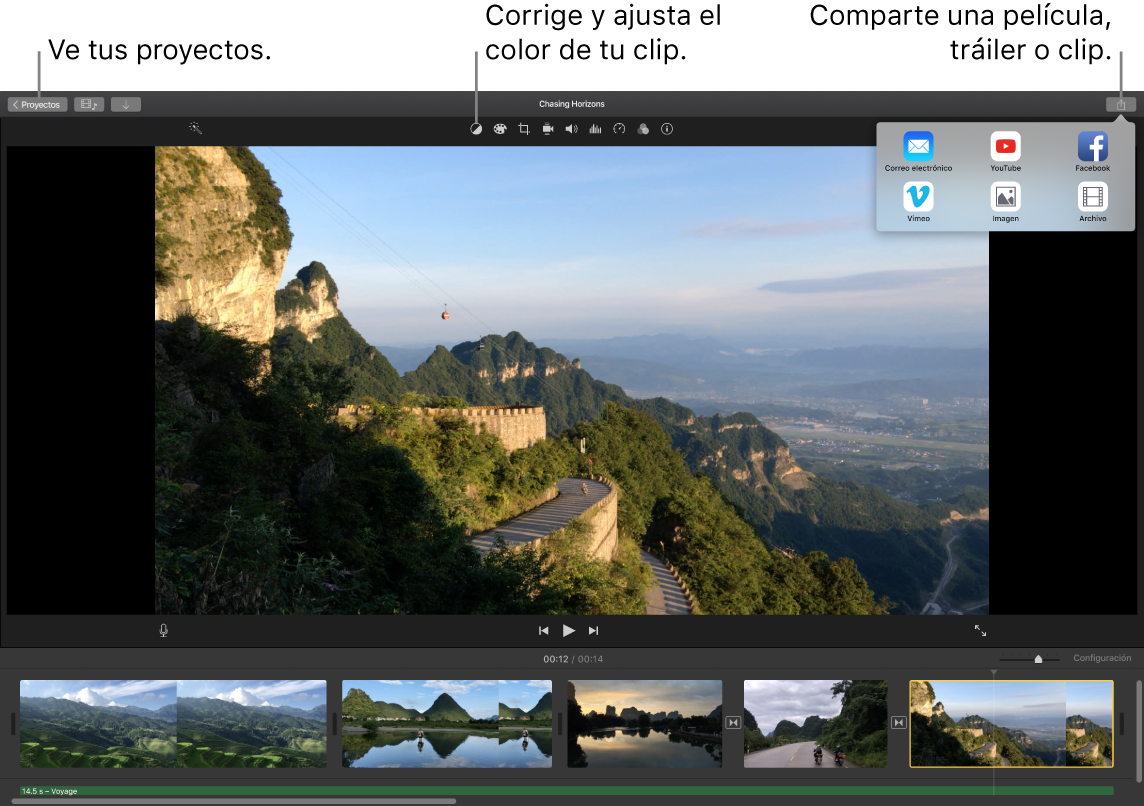Open the Clip Filter effects
This screenshot has height=806, width=1144.
click(x=643, y=128)
